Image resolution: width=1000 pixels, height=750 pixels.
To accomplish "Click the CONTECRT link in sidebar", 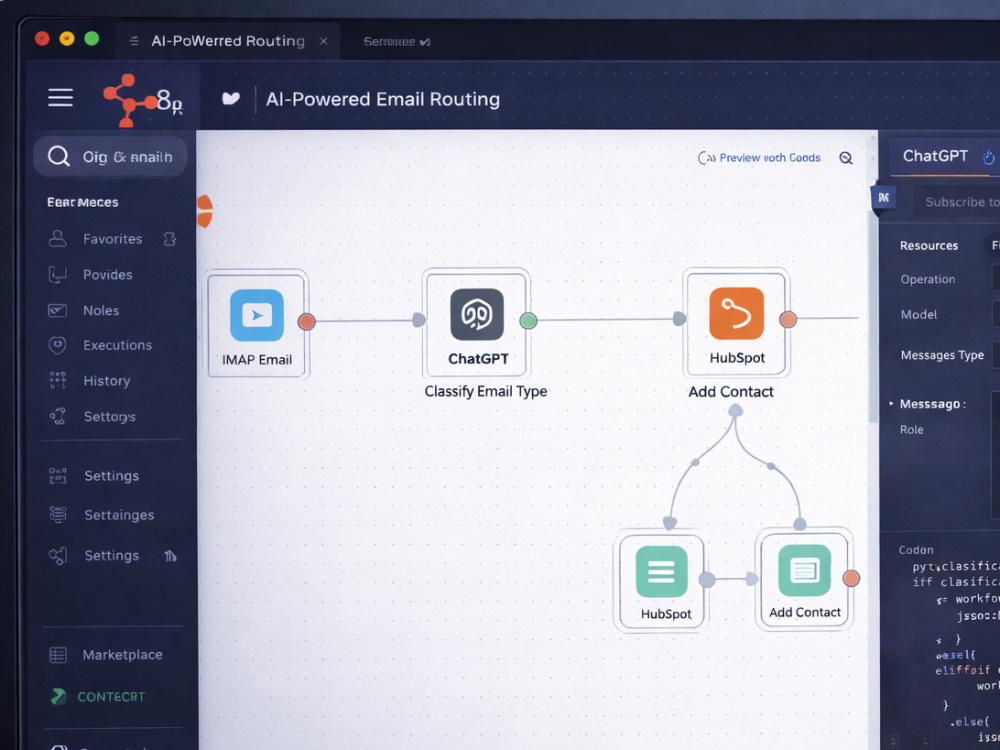I will tap(111, 697).
